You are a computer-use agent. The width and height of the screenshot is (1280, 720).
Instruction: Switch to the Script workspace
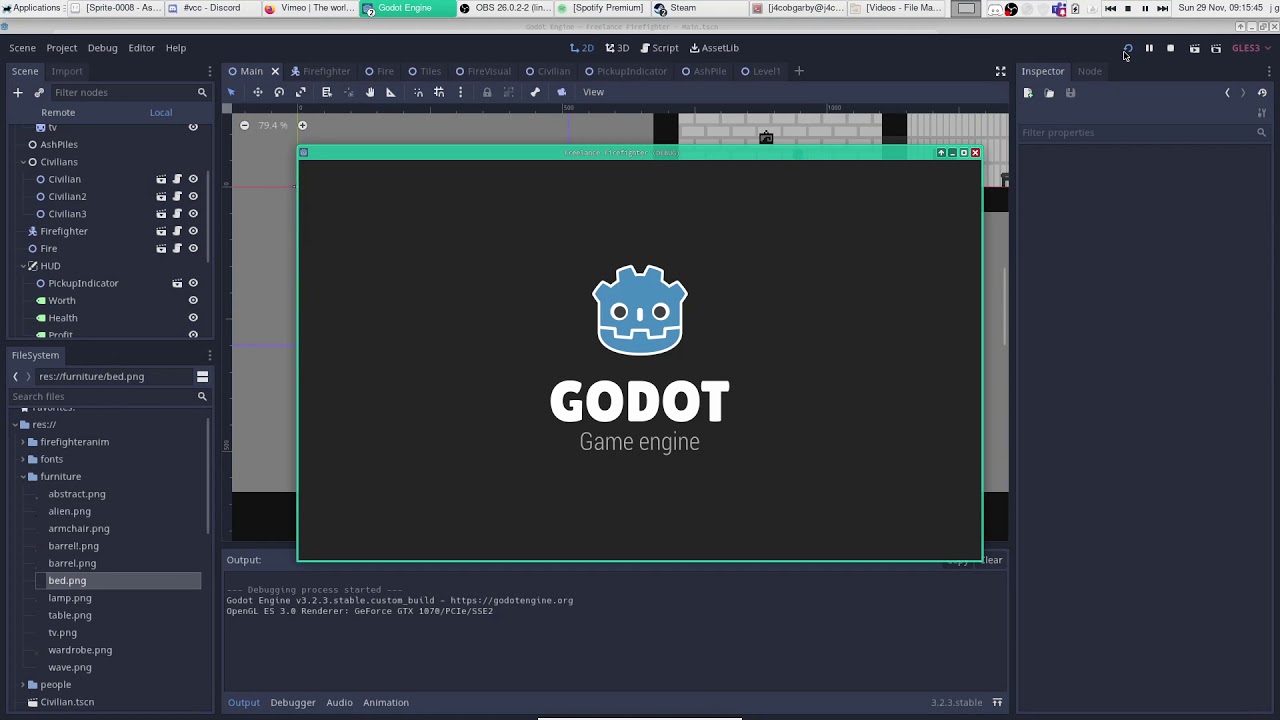[x=659, y=48]
